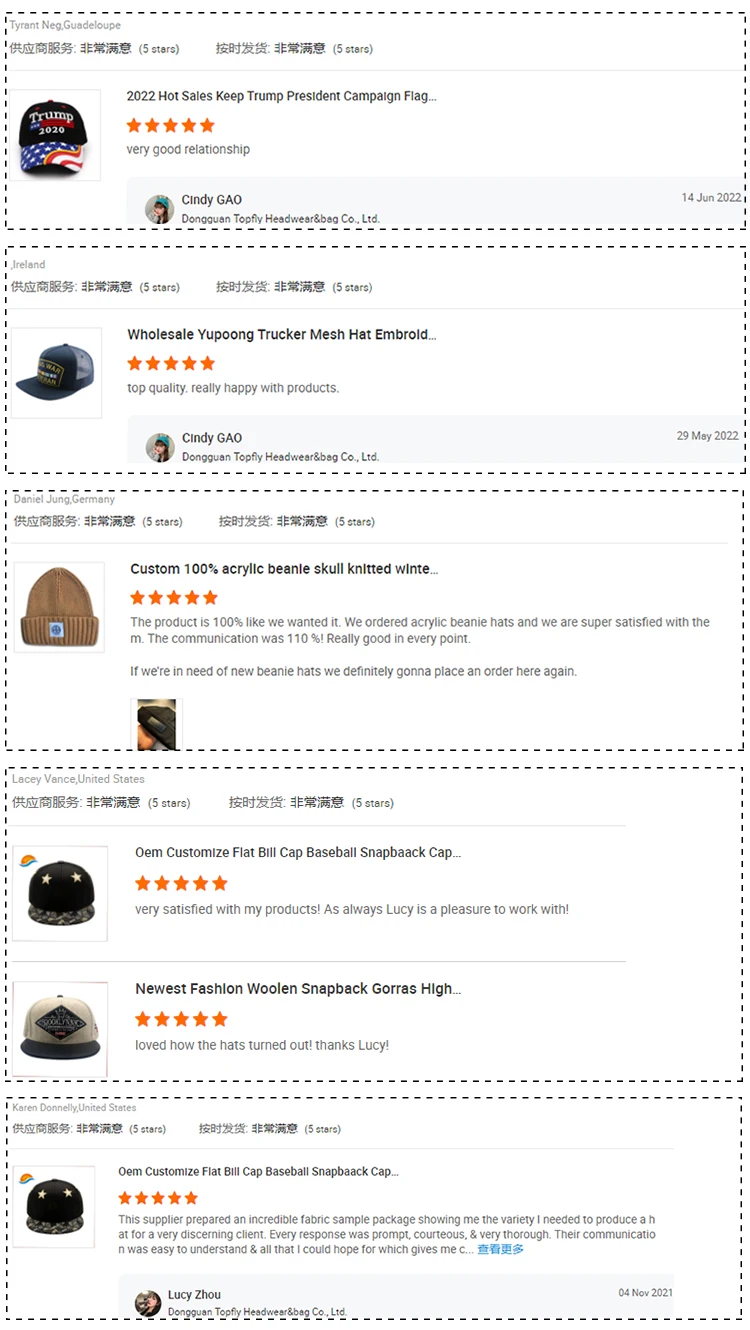Click star rating under woolen snapback Gorras title
The width and height of the screenshot is (750, 1330).
tap(182, 1019)
